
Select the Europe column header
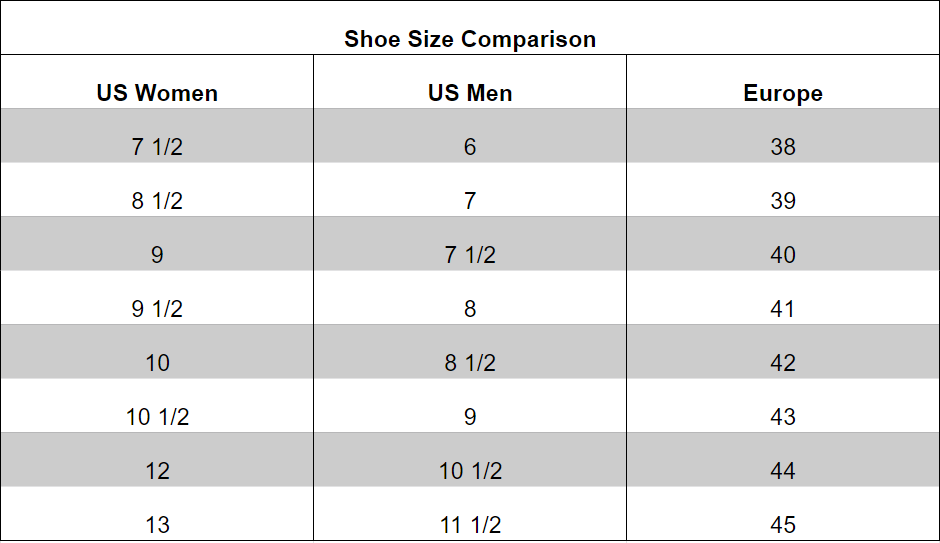783,93
